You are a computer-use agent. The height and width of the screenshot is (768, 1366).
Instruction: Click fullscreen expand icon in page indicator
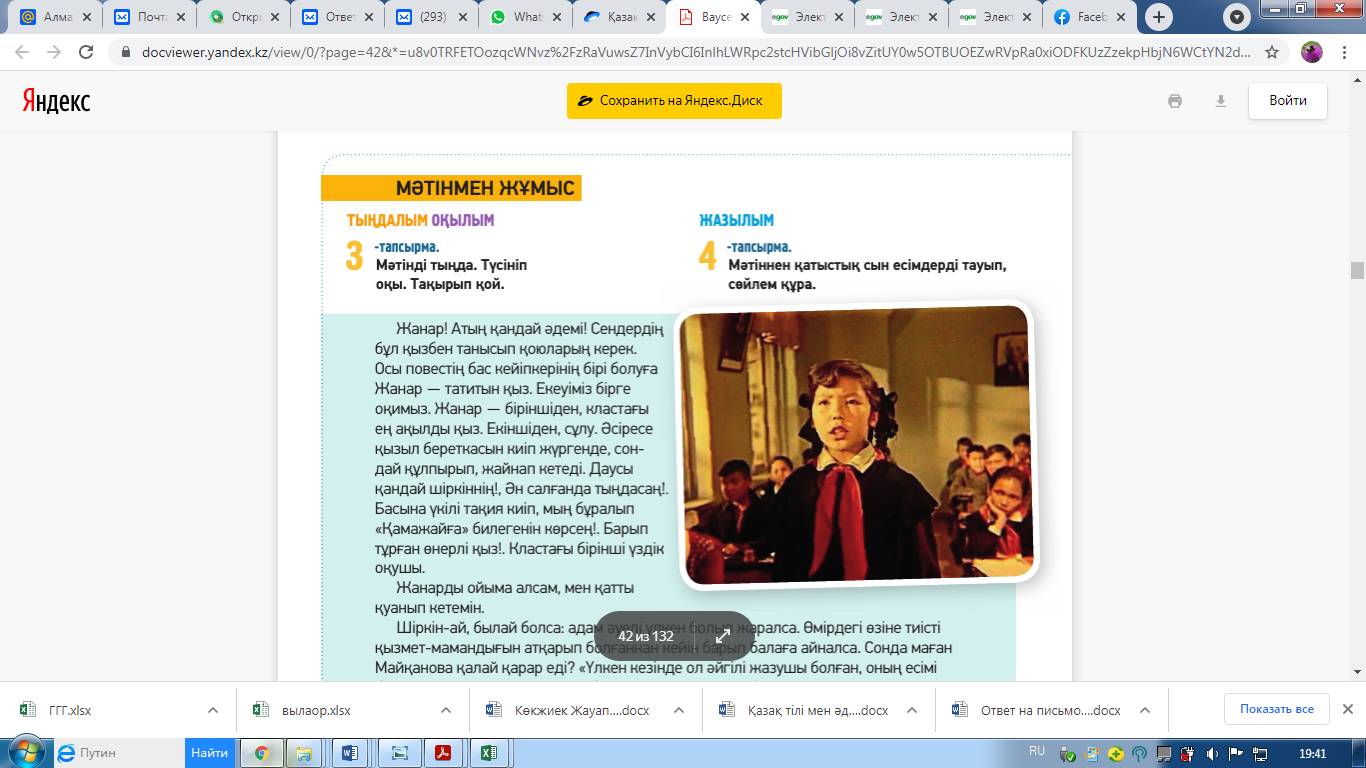tap(723, 636)
